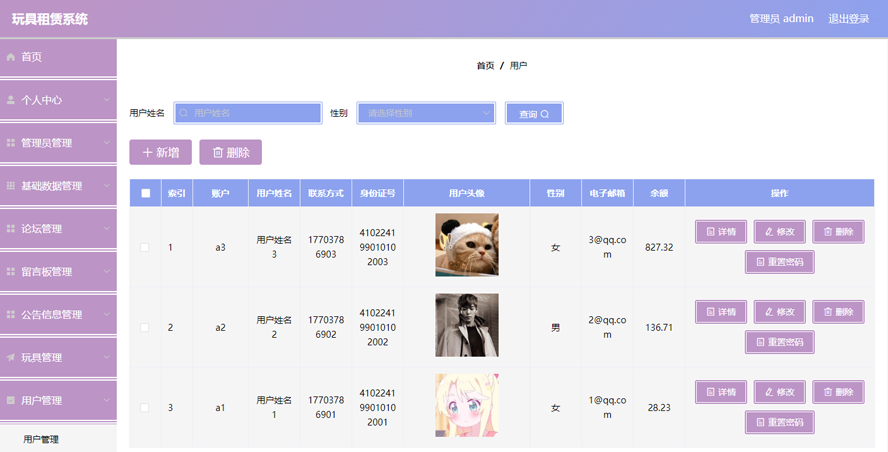This screenshot has width=888, height=452.
Task: Click the document icon on a1's 详情 button
Action: (x=710, y=392)
